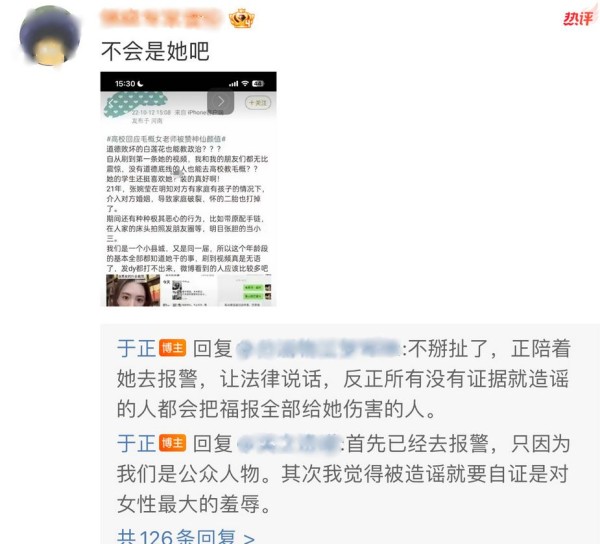This screenshot has width=600, height=544.
Task: Click the gold crown VIP badge
Action: [242, 18]
